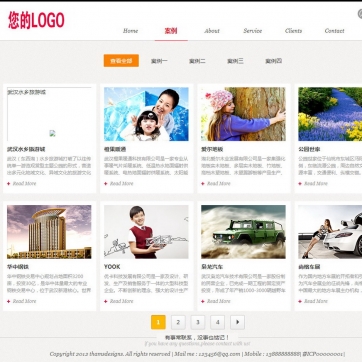Navigate to the Contact page

[x=334, y=31]
